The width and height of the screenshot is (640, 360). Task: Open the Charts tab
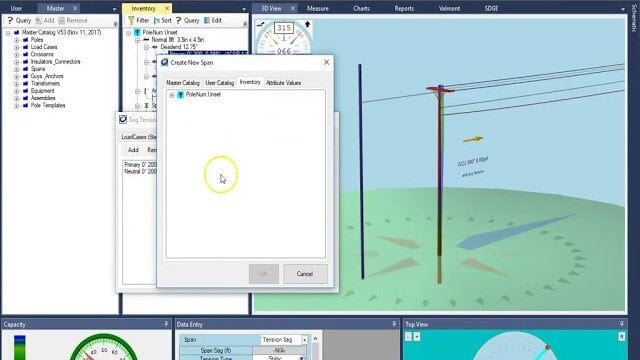[x=361, y=8]
